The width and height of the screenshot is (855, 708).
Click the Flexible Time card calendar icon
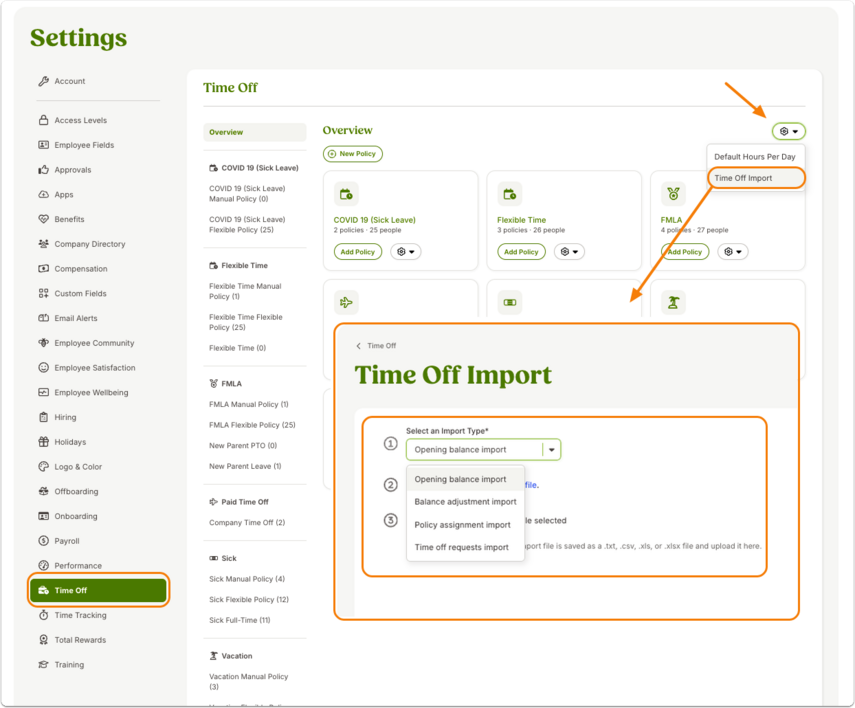[510, 194]
